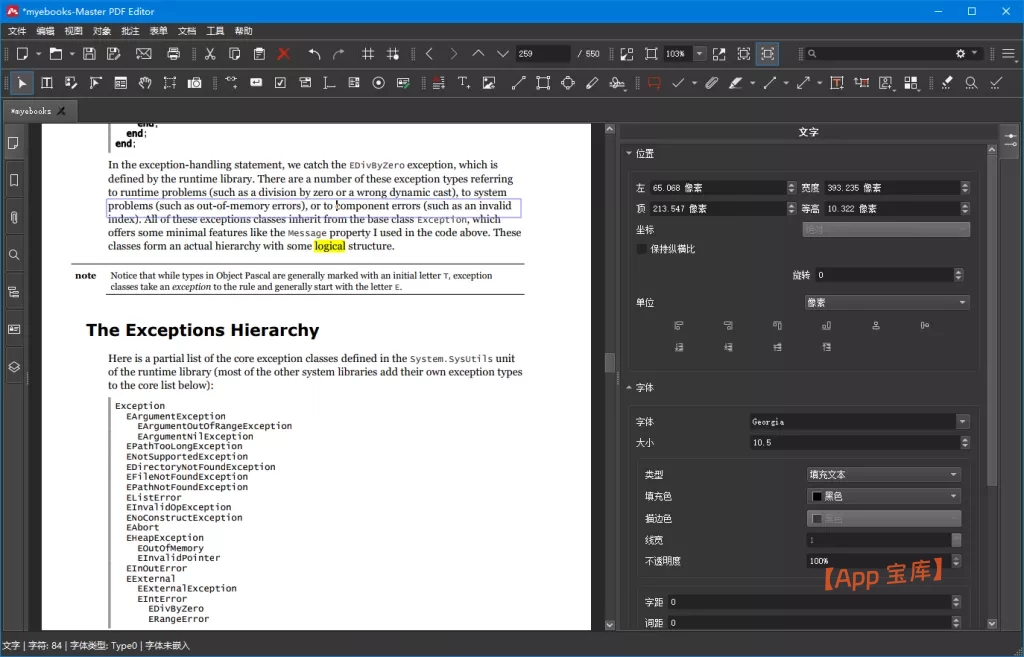Click the 填充色 black color selector

(x=884, y=496)
